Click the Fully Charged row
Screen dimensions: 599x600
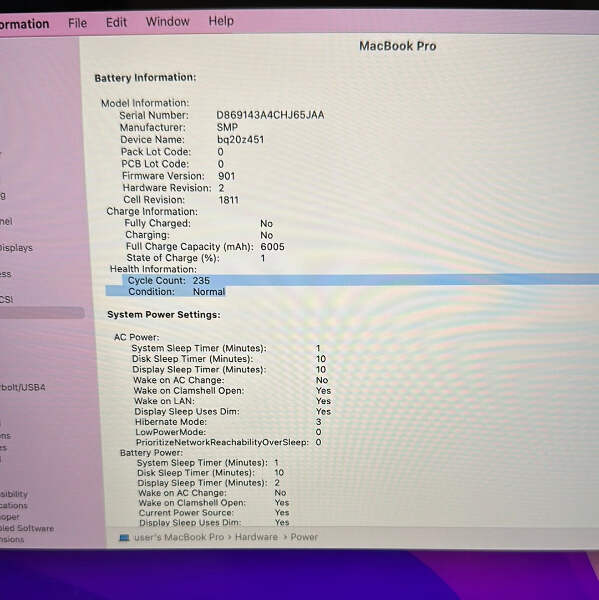click(198, 223)
